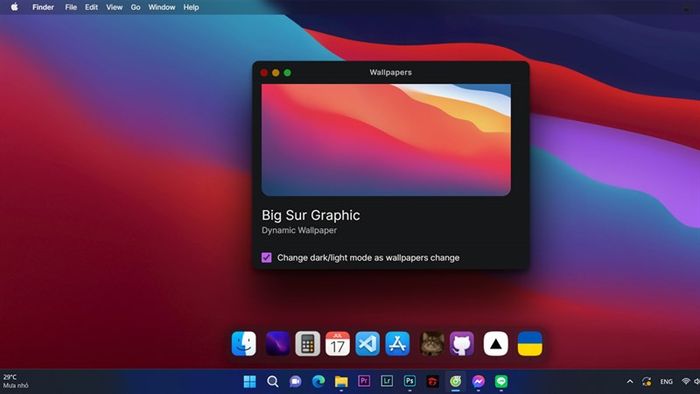Open taskbar Search

tap(273, 382)
